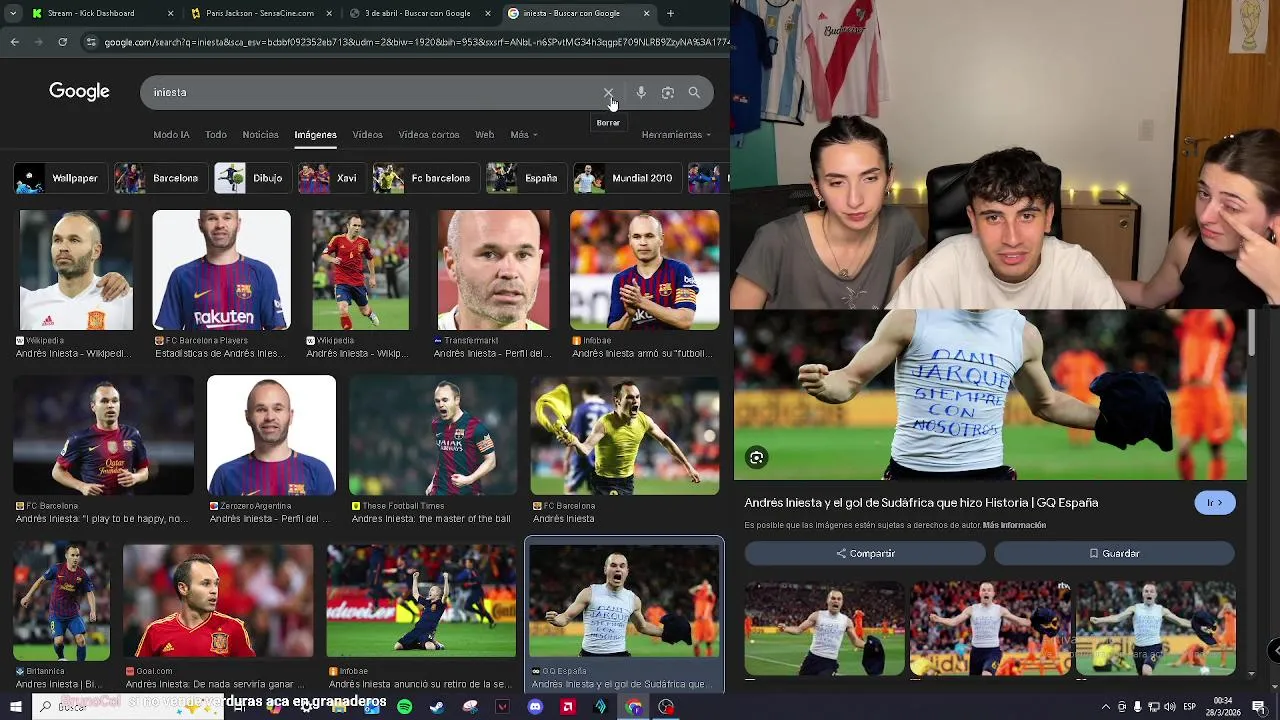Clear the search box with the X icon
The image size is (1280, 720).
608,93
